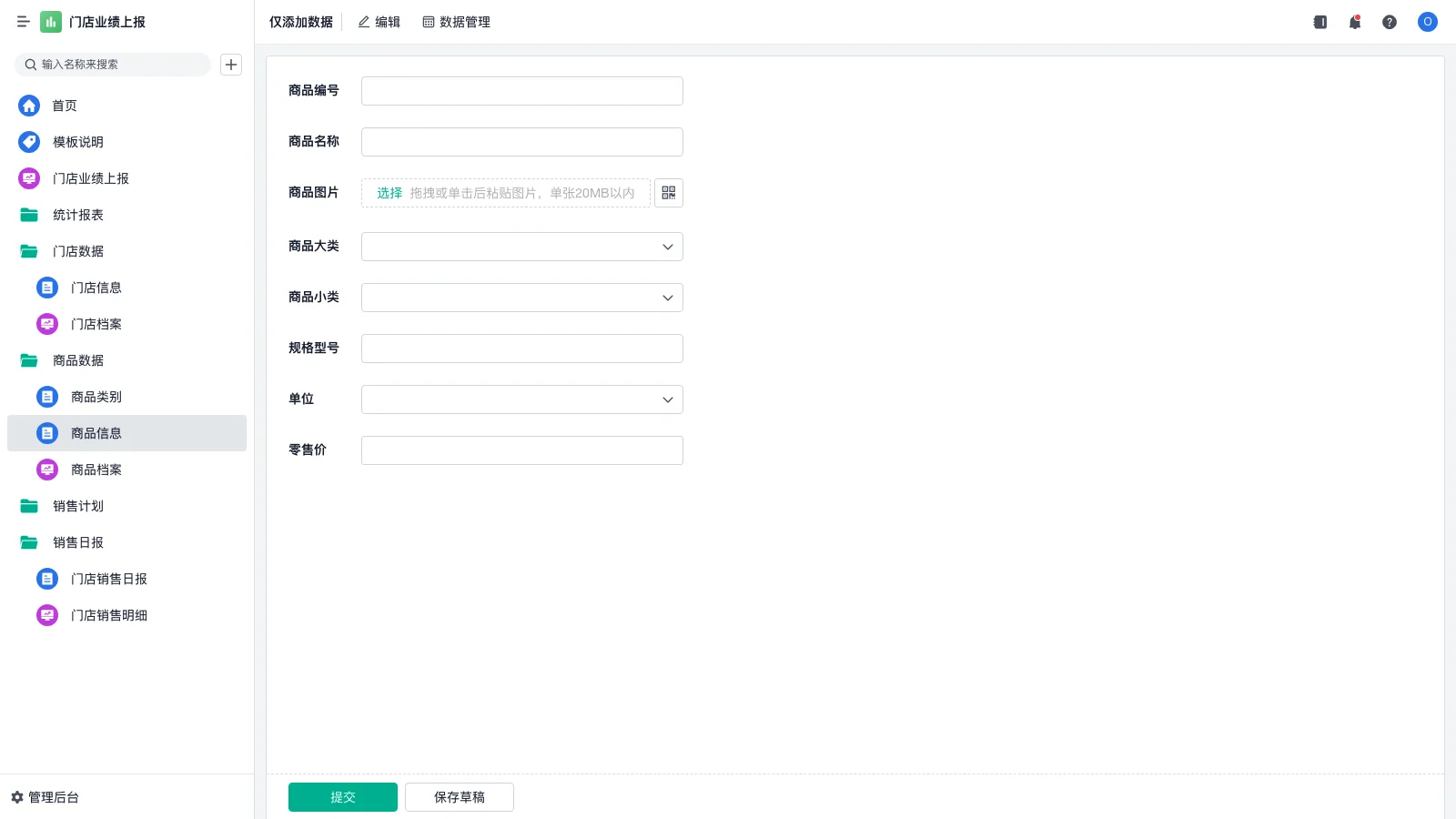
Task: Click the 商品档案 dashboard icon
Action: point(47,470)
